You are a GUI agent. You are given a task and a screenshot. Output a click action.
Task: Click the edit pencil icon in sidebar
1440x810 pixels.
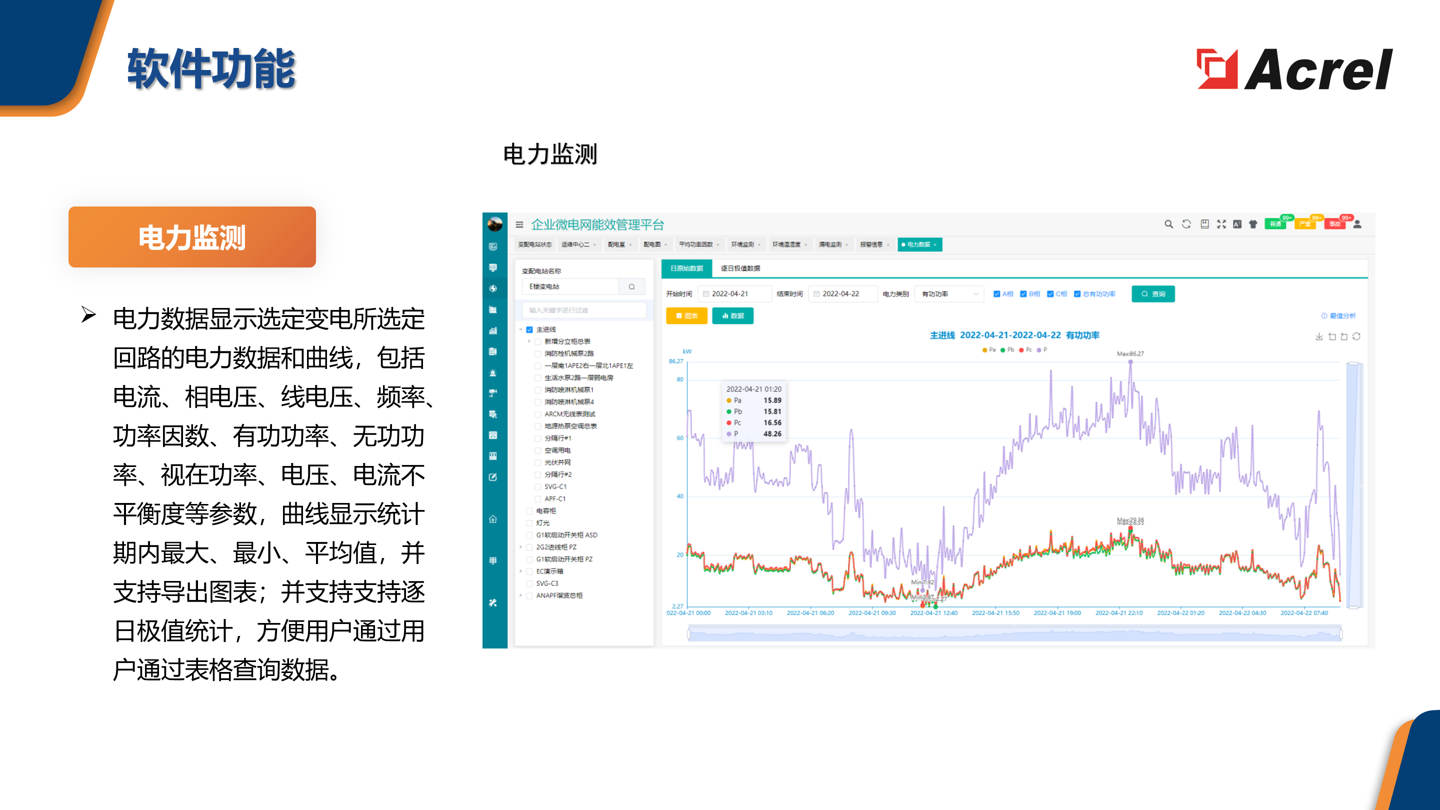493,477
